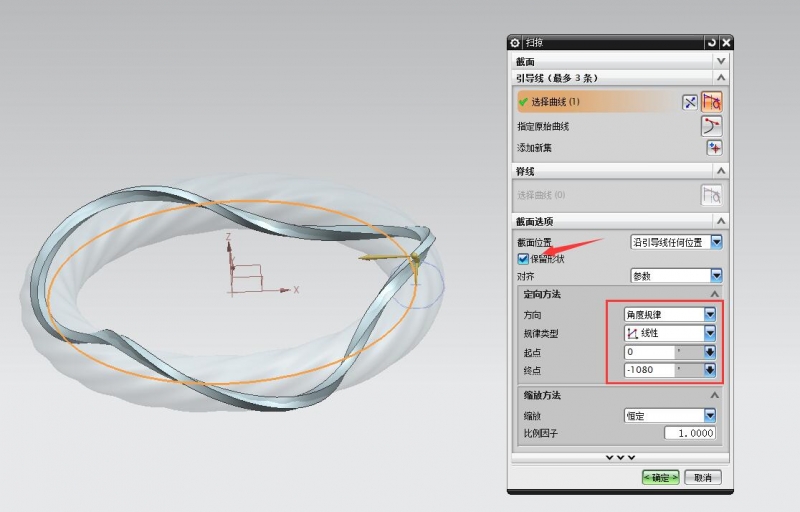Click the 起点 value field
The image size is (800, 512).
point(649,352)
